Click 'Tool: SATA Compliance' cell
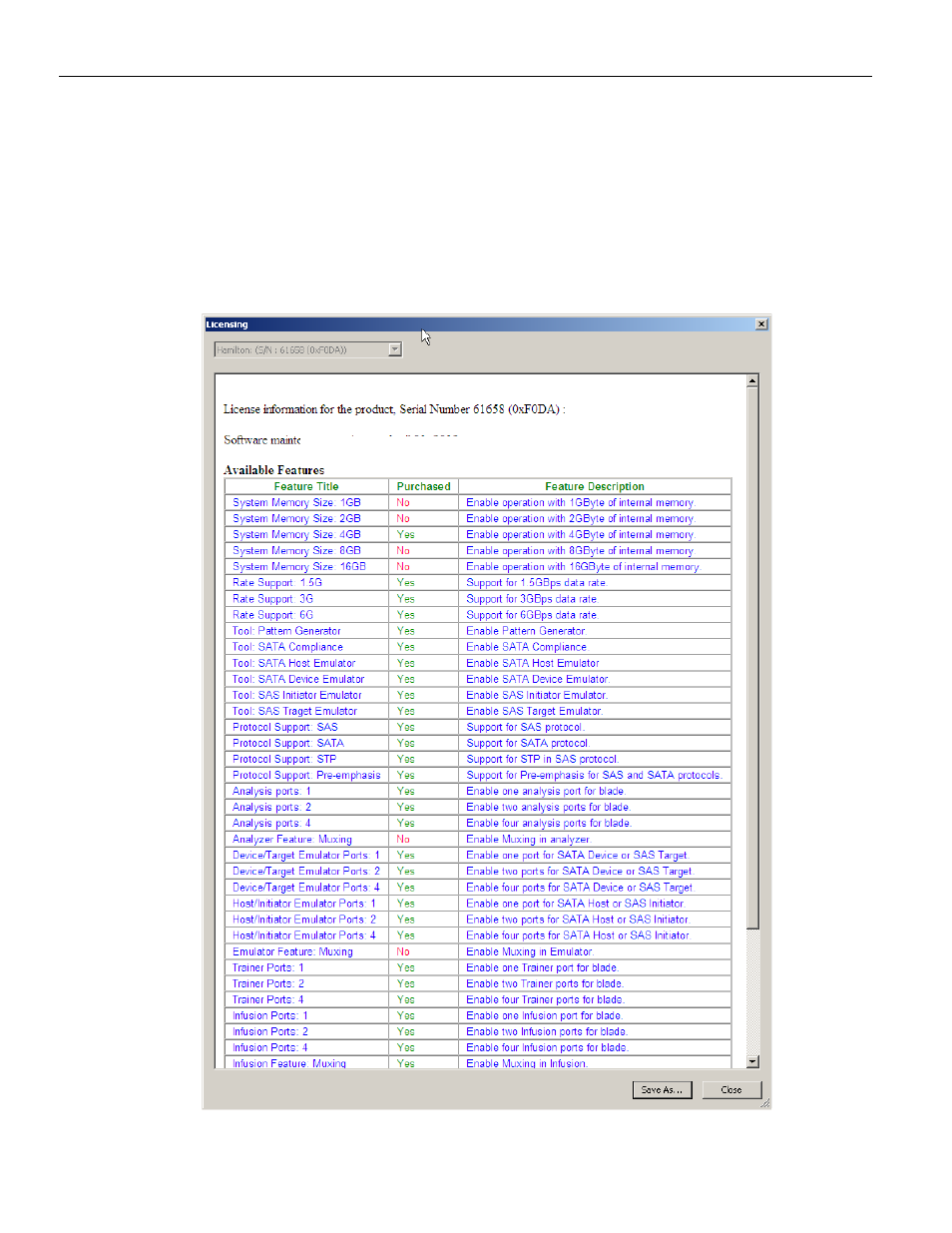This screenshot has height=1233, width=952. (306, 646)
